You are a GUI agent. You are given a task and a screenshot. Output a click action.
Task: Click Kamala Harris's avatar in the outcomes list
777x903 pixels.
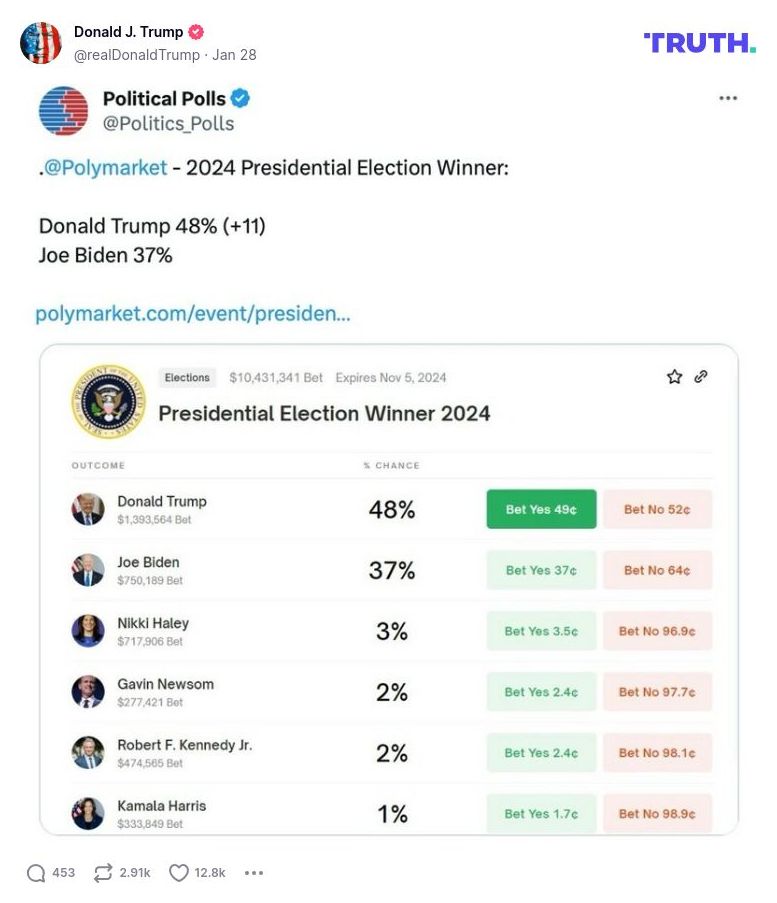click(x=88, y=814)
